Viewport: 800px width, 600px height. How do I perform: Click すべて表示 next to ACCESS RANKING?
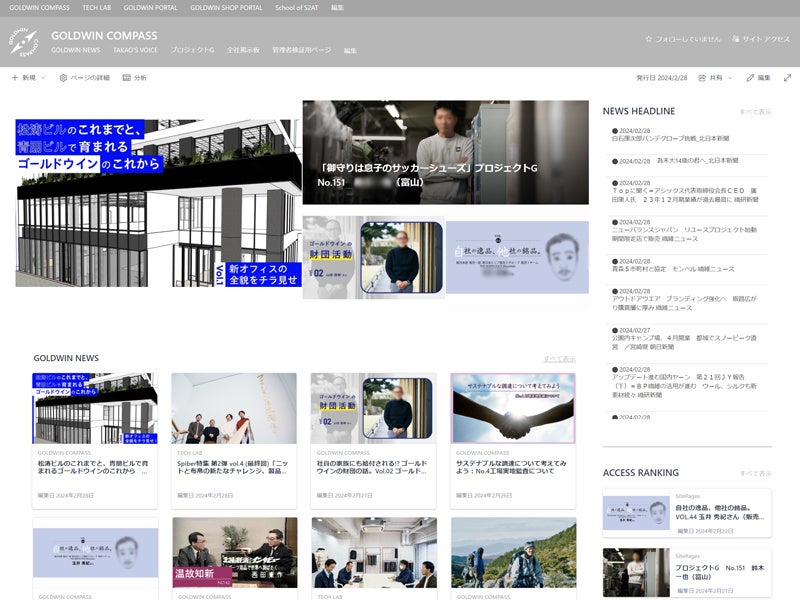[x=756, y=473]
